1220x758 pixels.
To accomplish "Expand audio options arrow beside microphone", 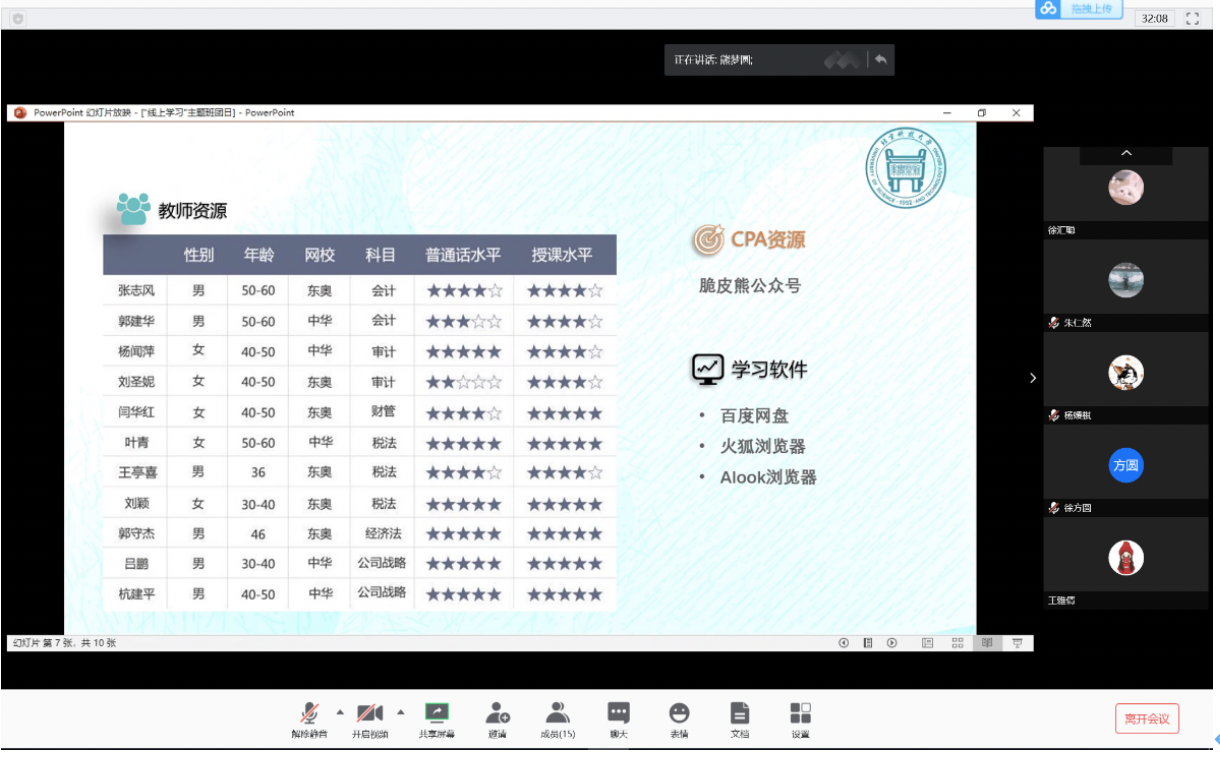I will click(x=340, y=712).
